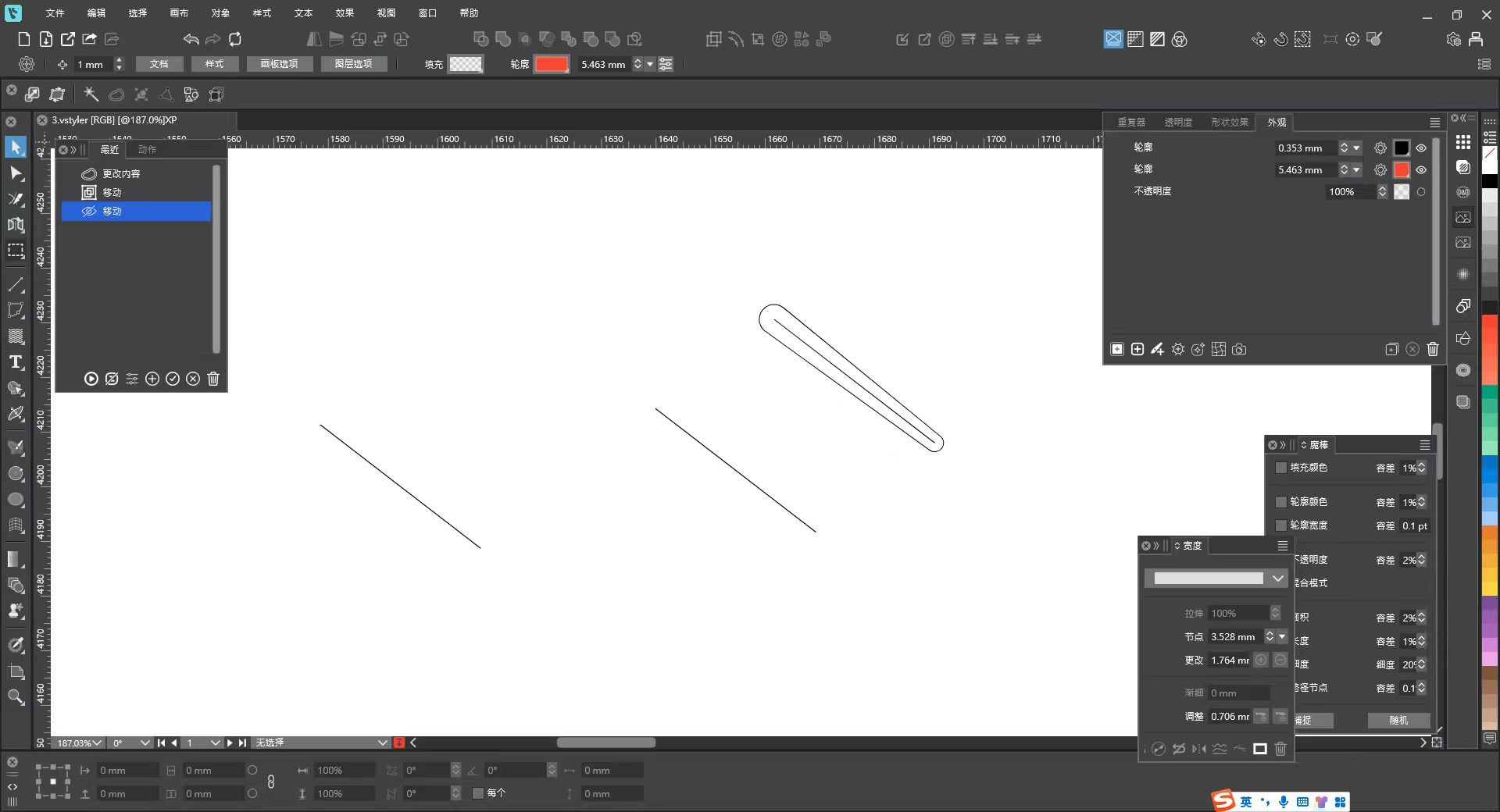1500x812 pixels.
Task: Expand the zoom level 187.03% dropdown
Action: click(97, 743)
